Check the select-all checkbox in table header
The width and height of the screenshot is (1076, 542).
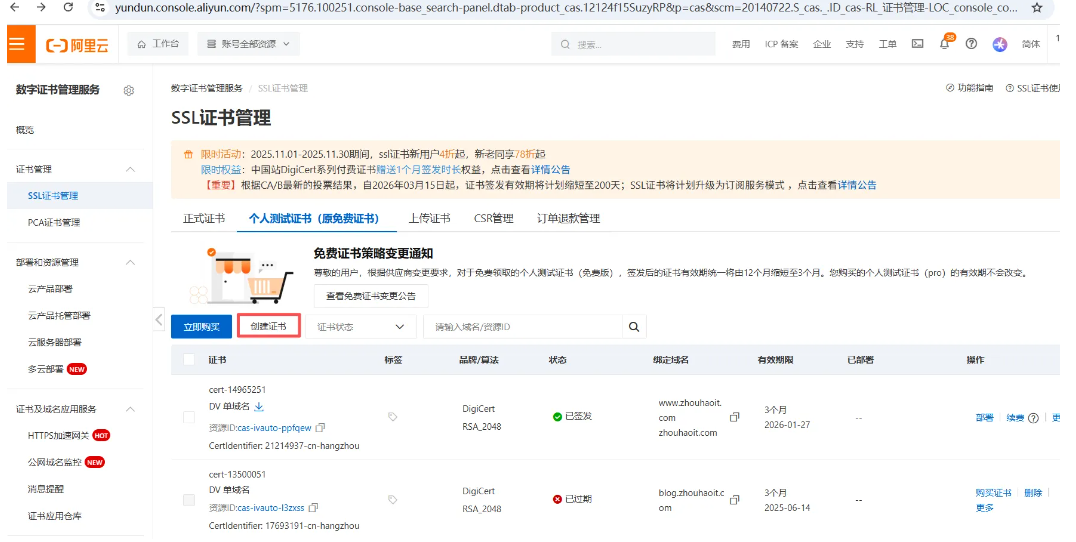pyautogui.click(x=190, y=360)
